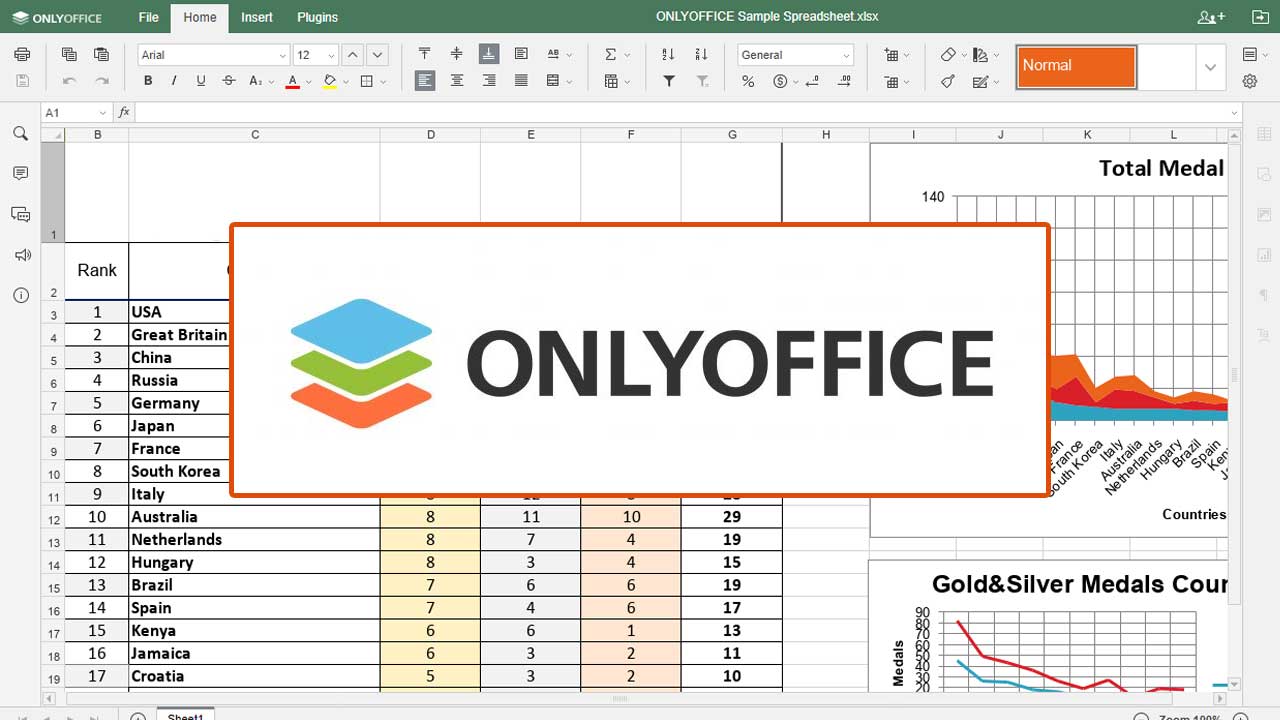Decrease font size with down-caret button
The image size is (1280, 720).
[377, 55]
